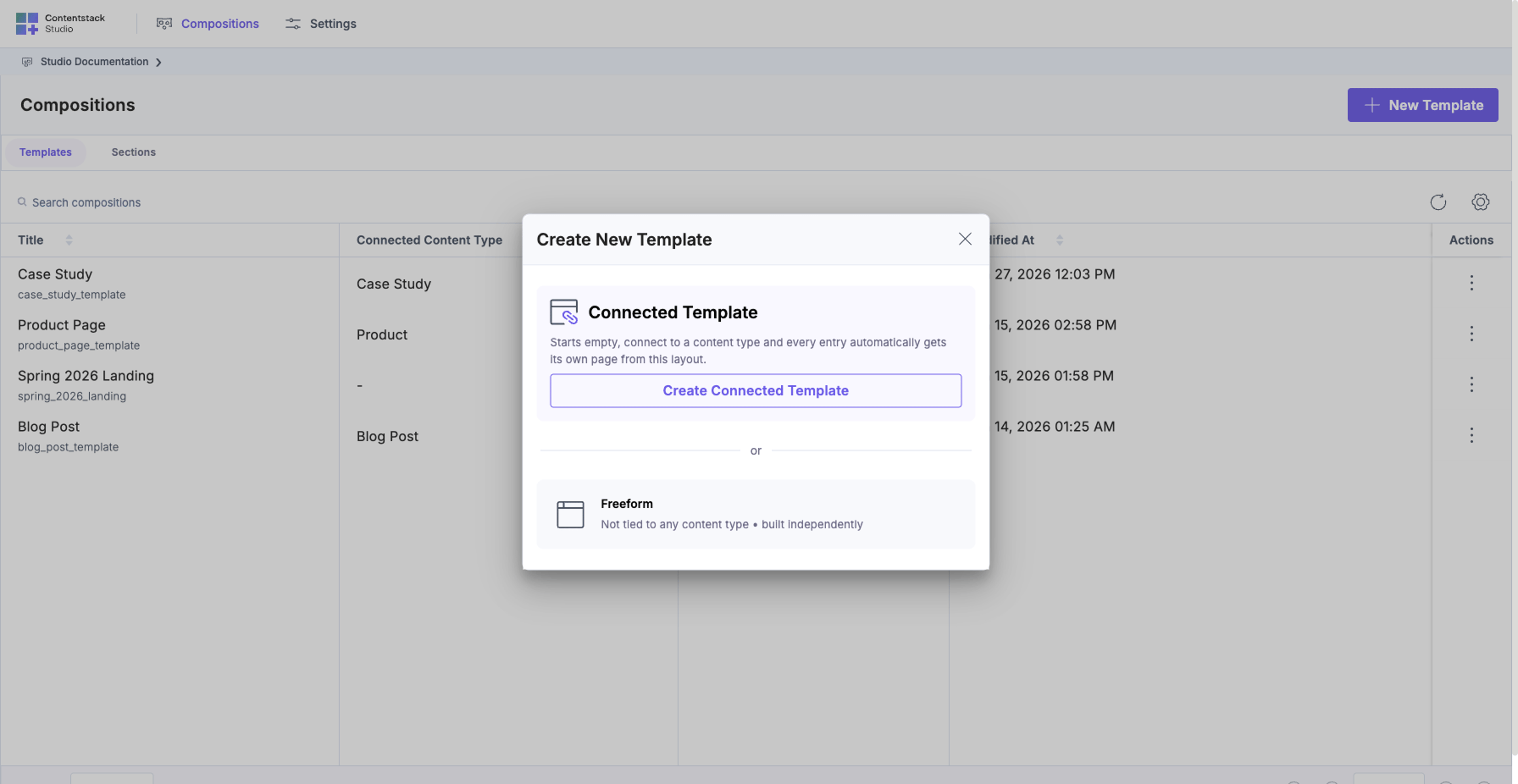
Task: Focus the Search compositions field
Action: click(x=86, y=202)
